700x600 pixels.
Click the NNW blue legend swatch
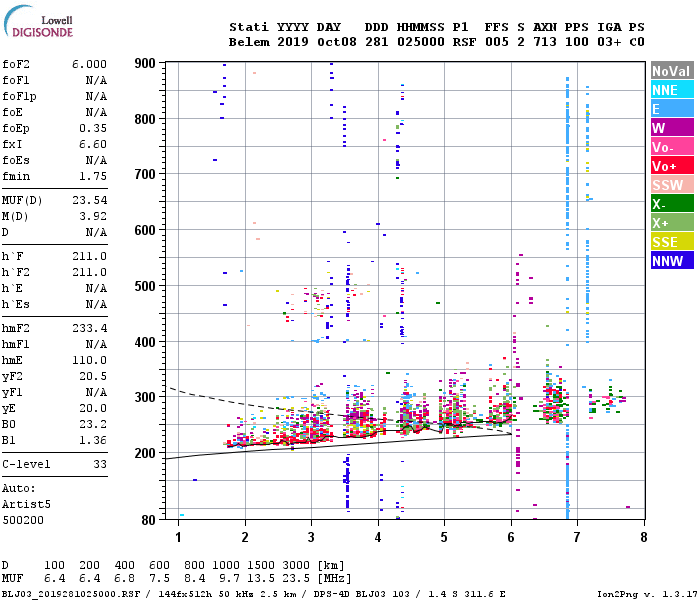tap(672, 261)
